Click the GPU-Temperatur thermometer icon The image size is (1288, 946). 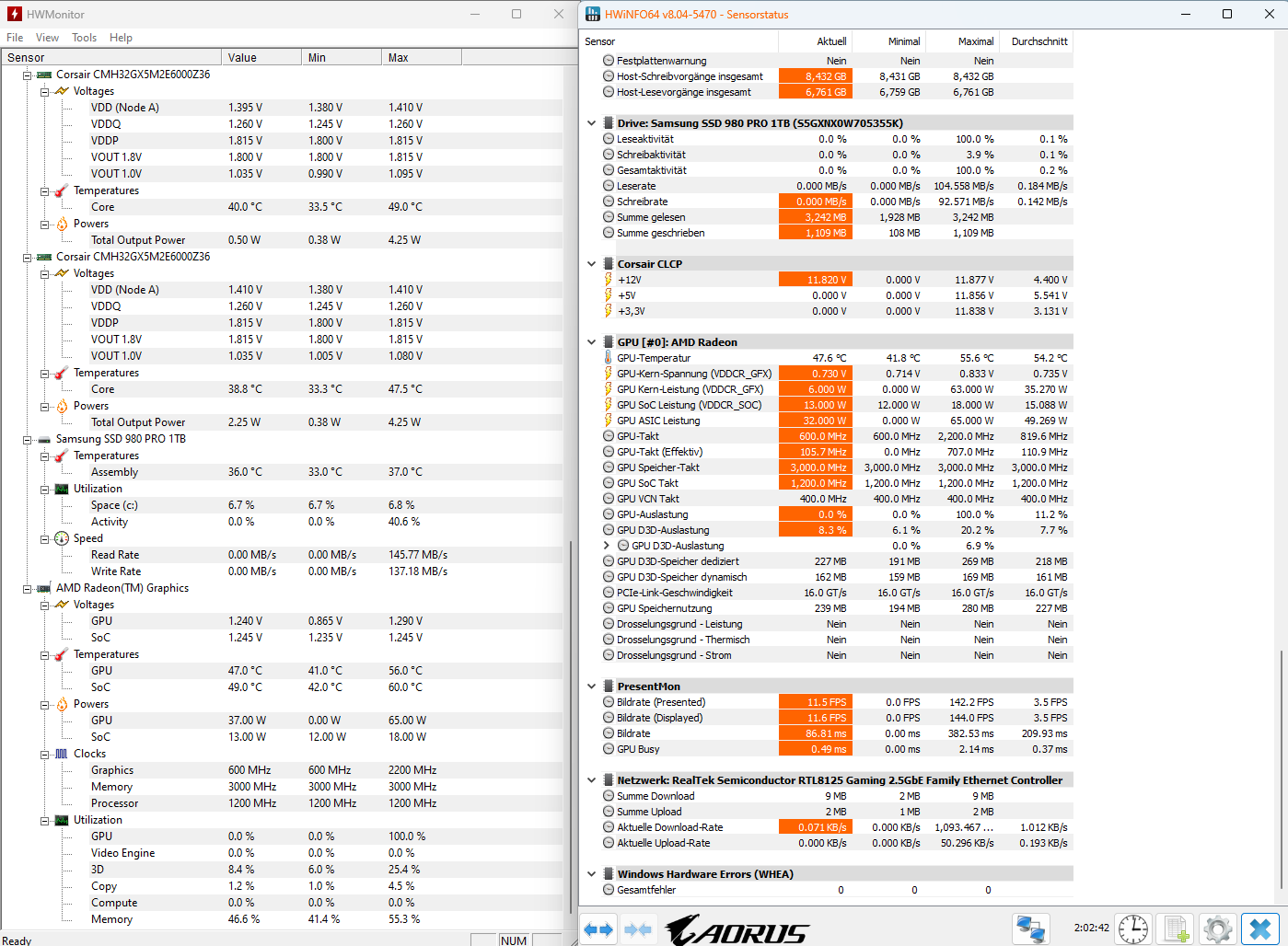tap(608, 358)
